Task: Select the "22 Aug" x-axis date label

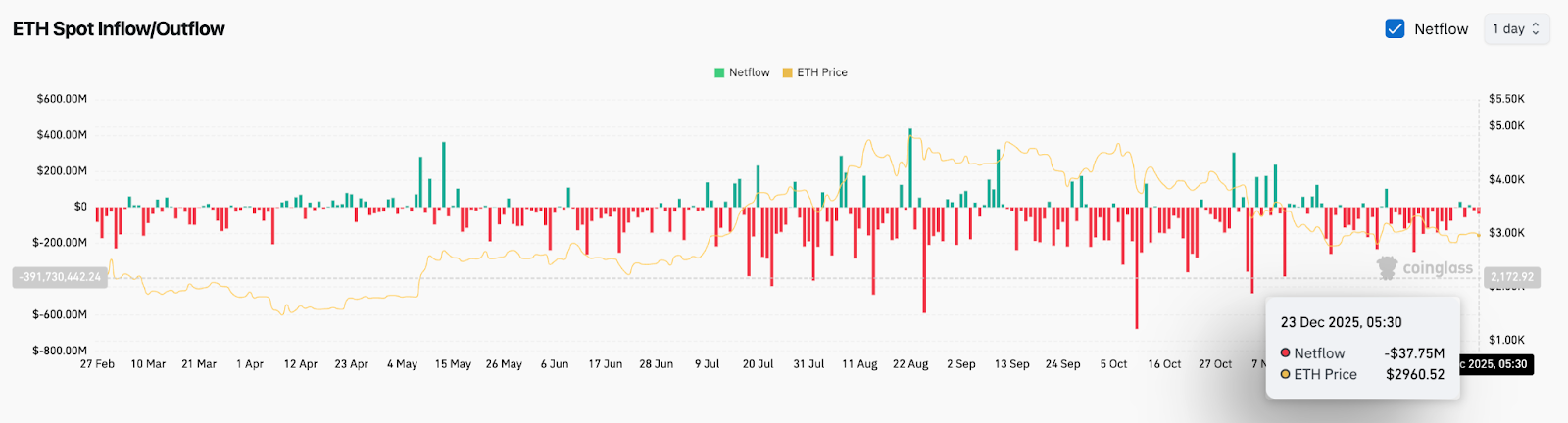Action: click(x=910, y=364)
